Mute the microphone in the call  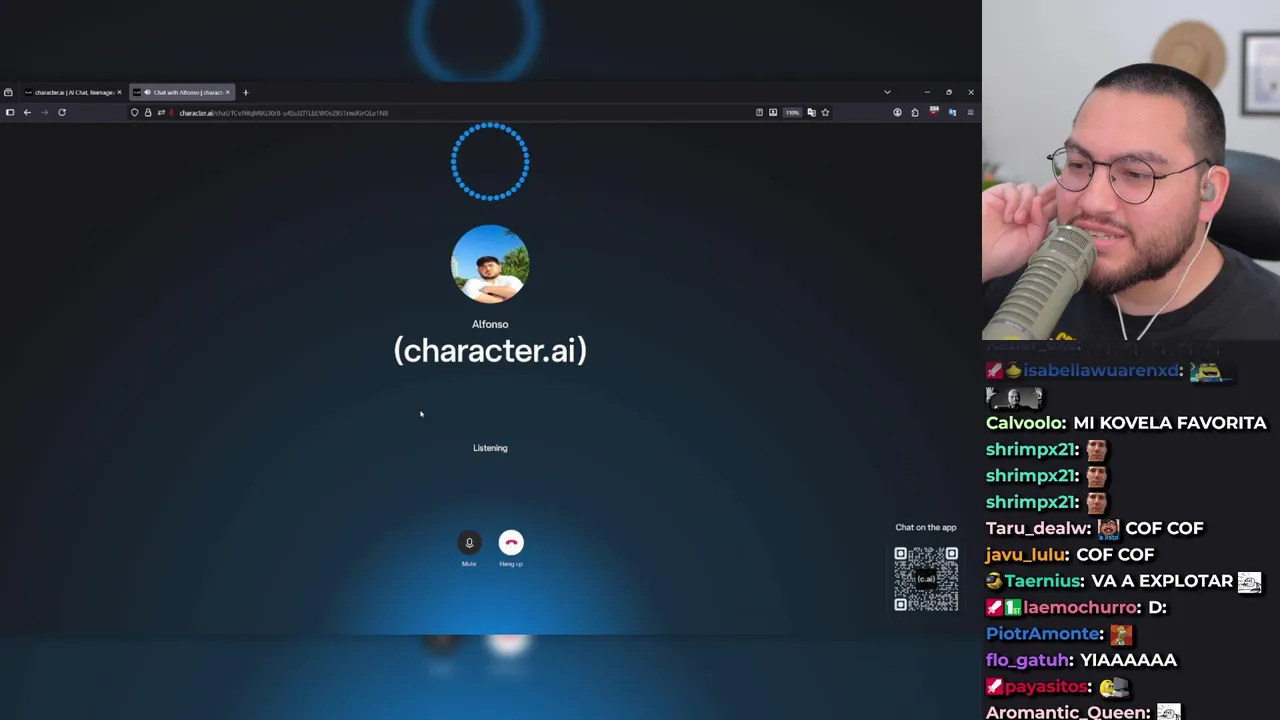pos(469,542)
